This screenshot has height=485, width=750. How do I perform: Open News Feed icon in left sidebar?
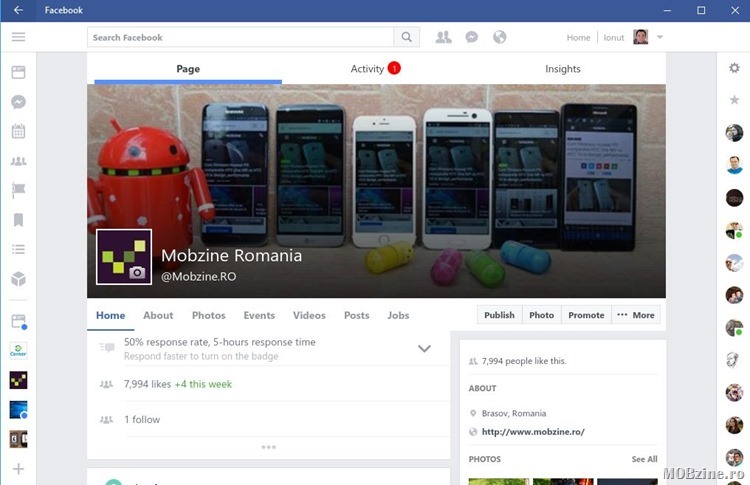tap(18, 72)
